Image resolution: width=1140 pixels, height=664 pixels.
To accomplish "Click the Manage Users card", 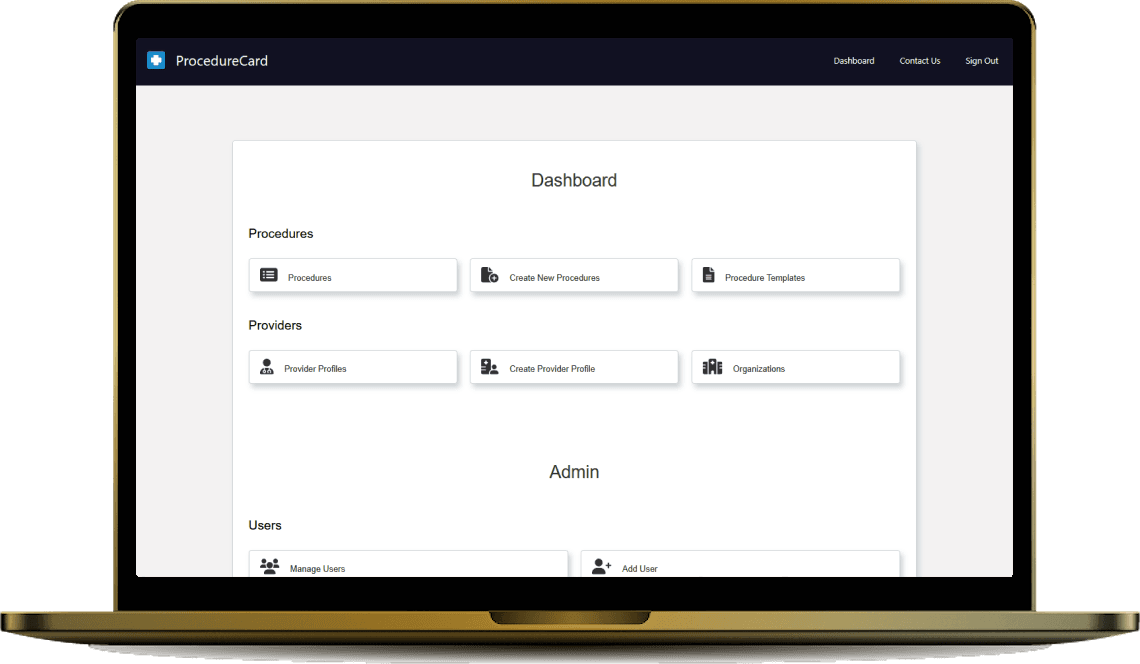I will [x=408, y=566].
